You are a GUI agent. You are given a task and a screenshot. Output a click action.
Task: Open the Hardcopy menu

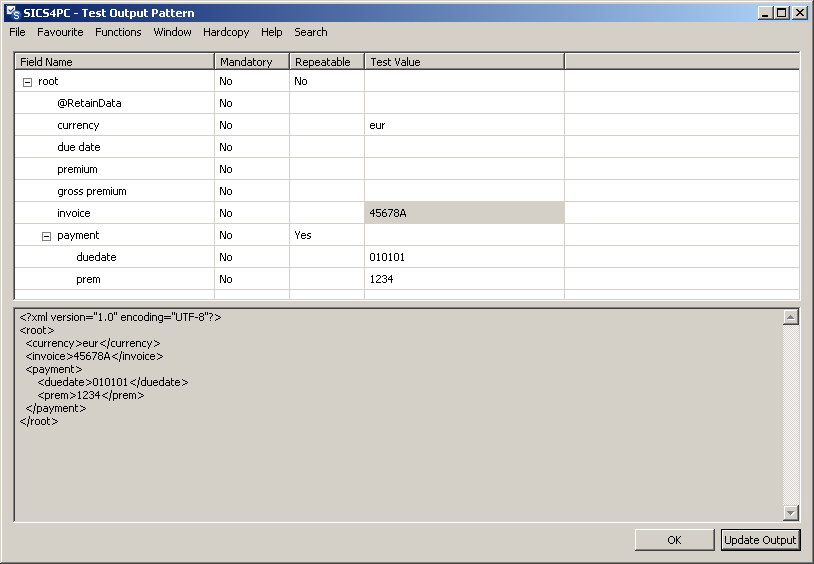[x=226, y=32]
